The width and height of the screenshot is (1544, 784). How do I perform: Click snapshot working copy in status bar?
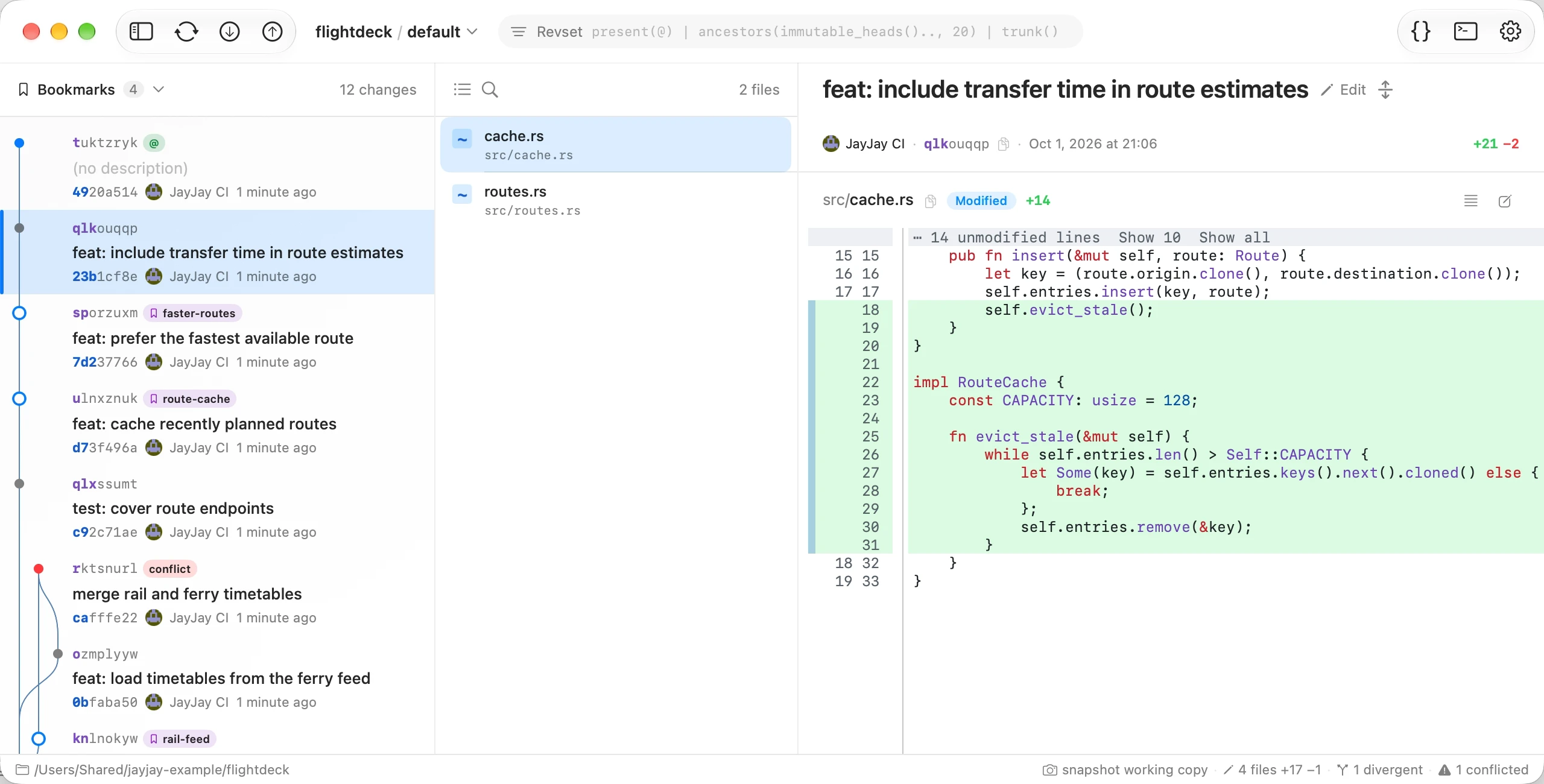(x=1125, y=770)
